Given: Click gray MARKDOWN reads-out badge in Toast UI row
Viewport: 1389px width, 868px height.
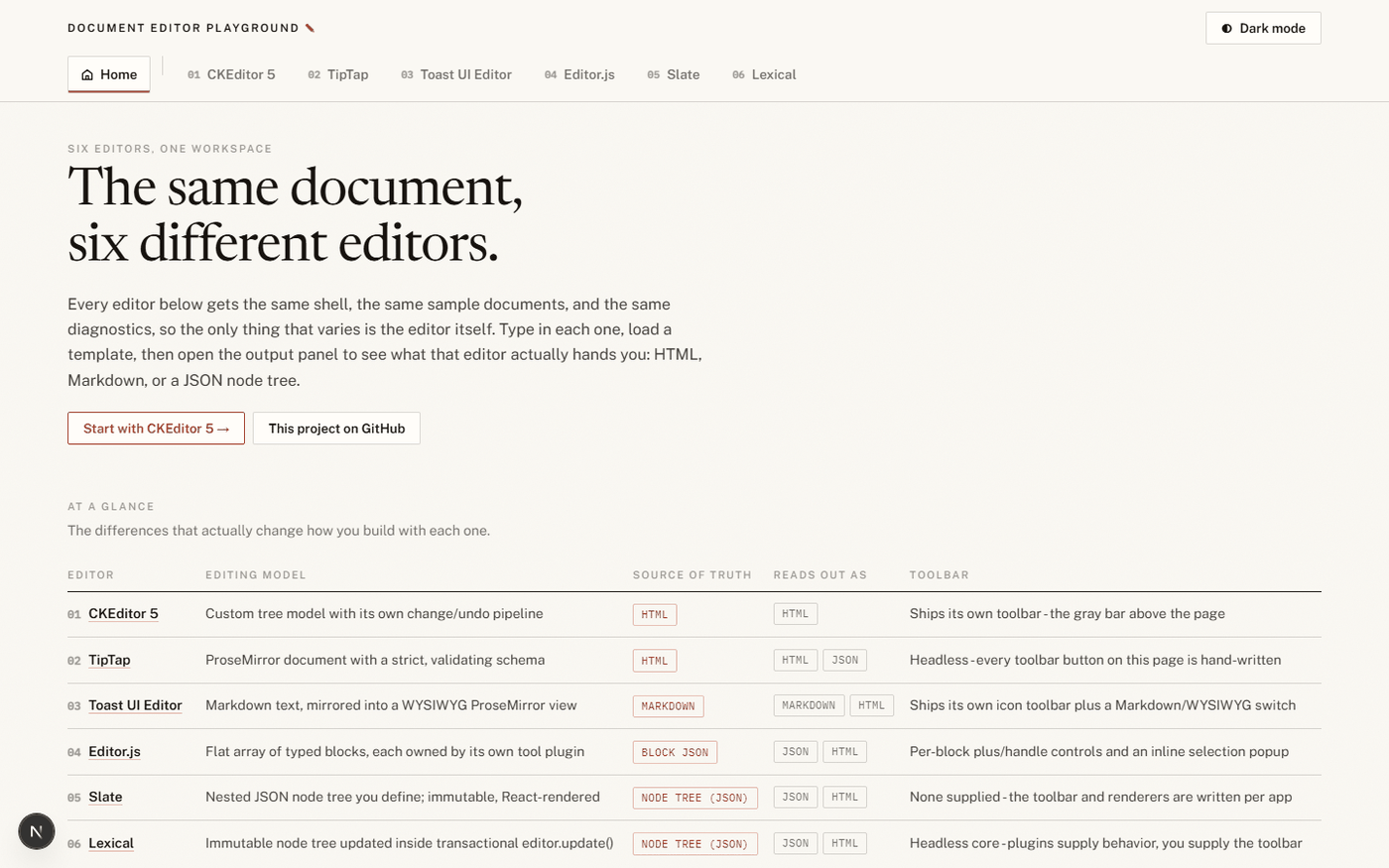Looking at the screenshot, I should (x=809, y=705).
